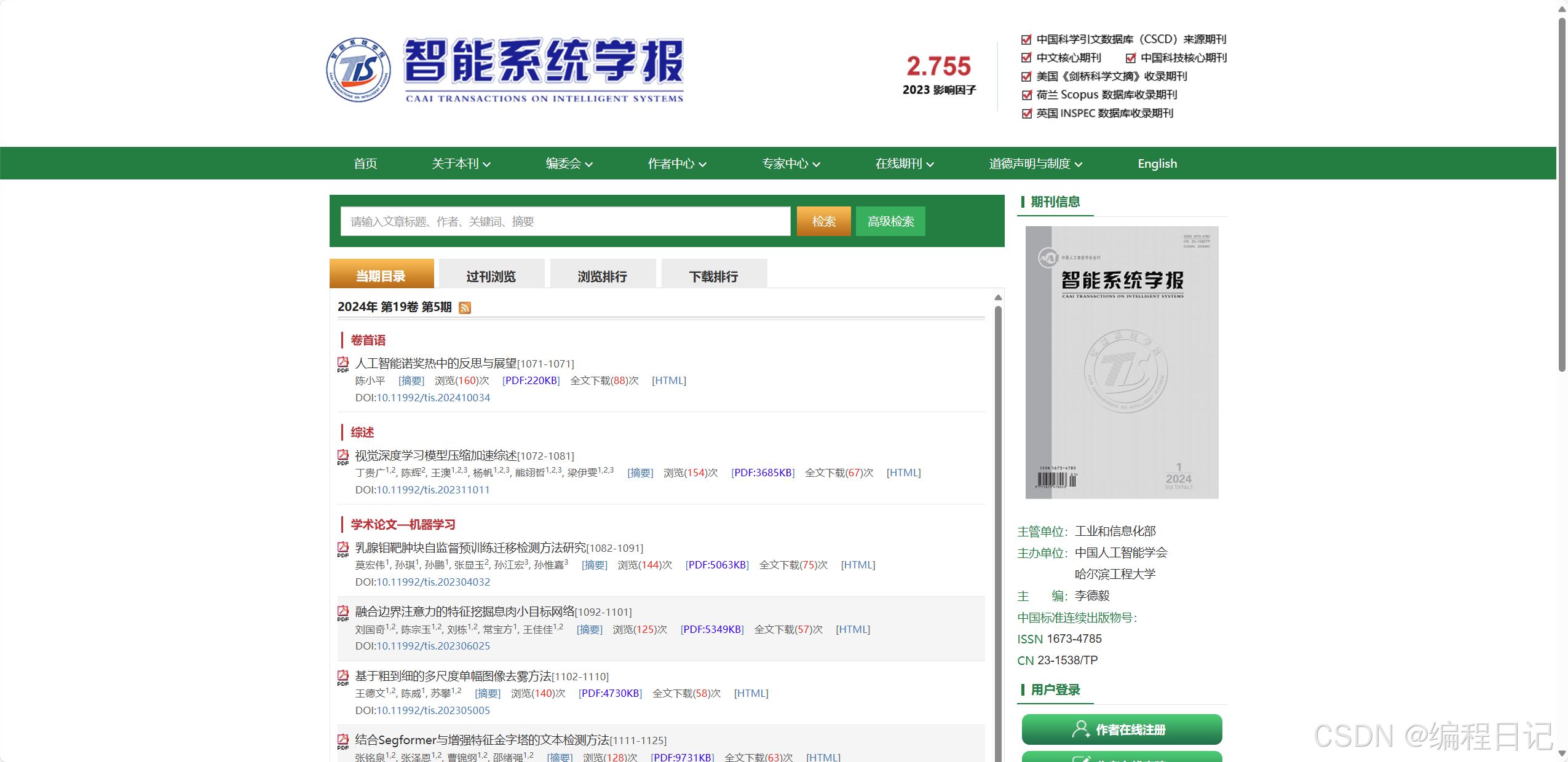Expand the 作者中心 dropdown menu

pos(676,163)
